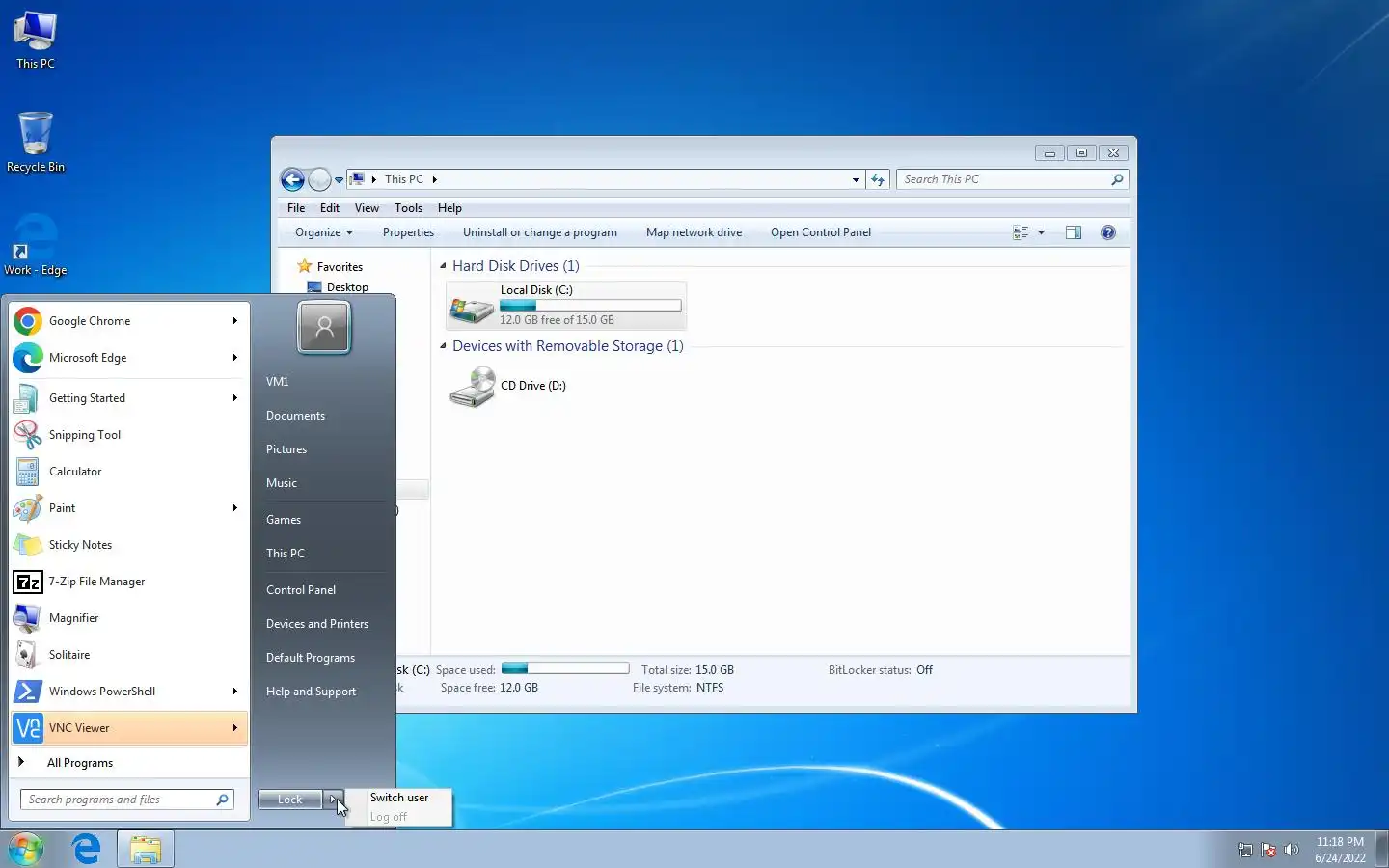Open recent pages dropdown arrow
The height and width of the screenshot is (868, 1389).
339,180
